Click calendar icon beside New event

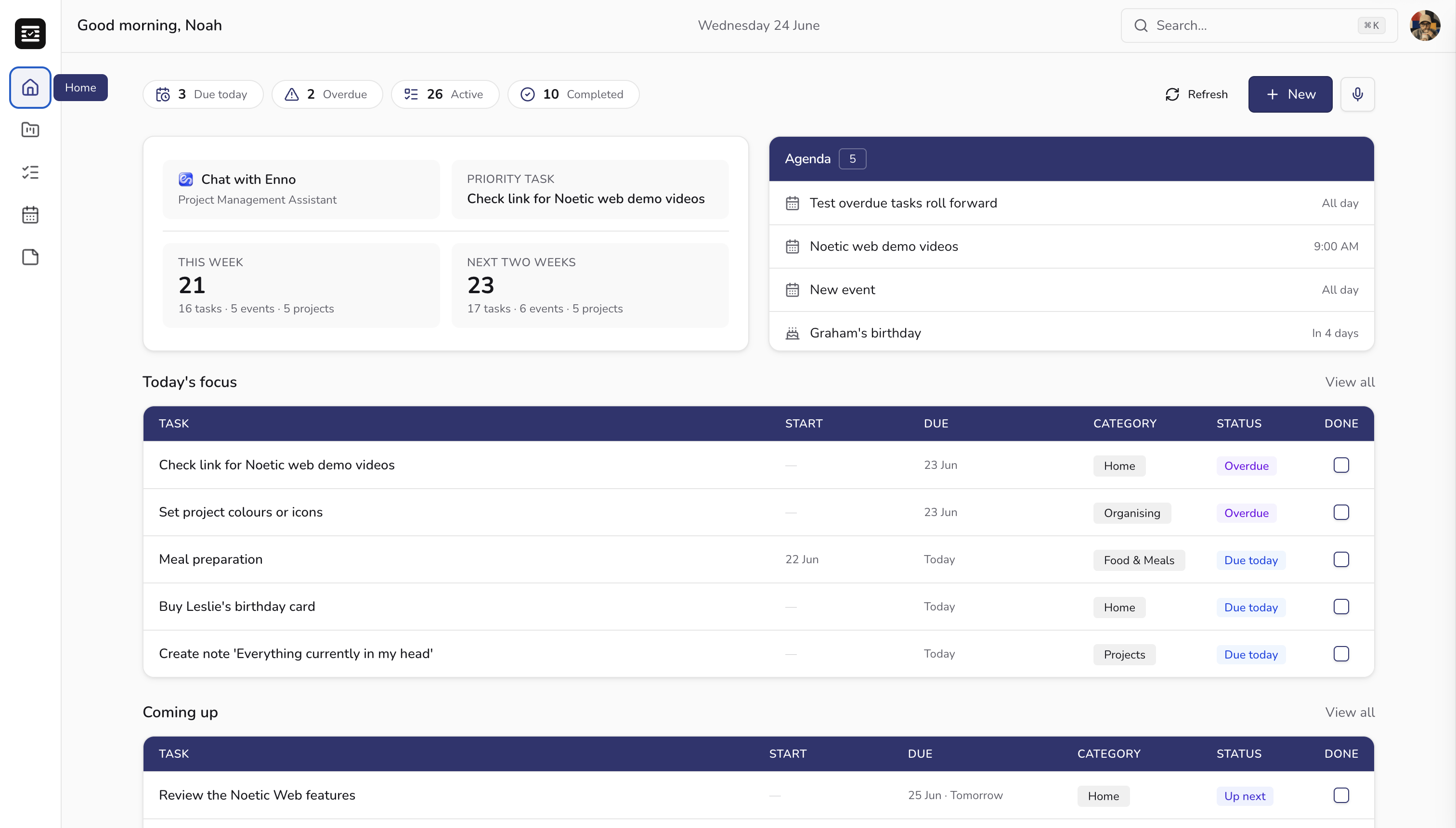tap(792, 289)
